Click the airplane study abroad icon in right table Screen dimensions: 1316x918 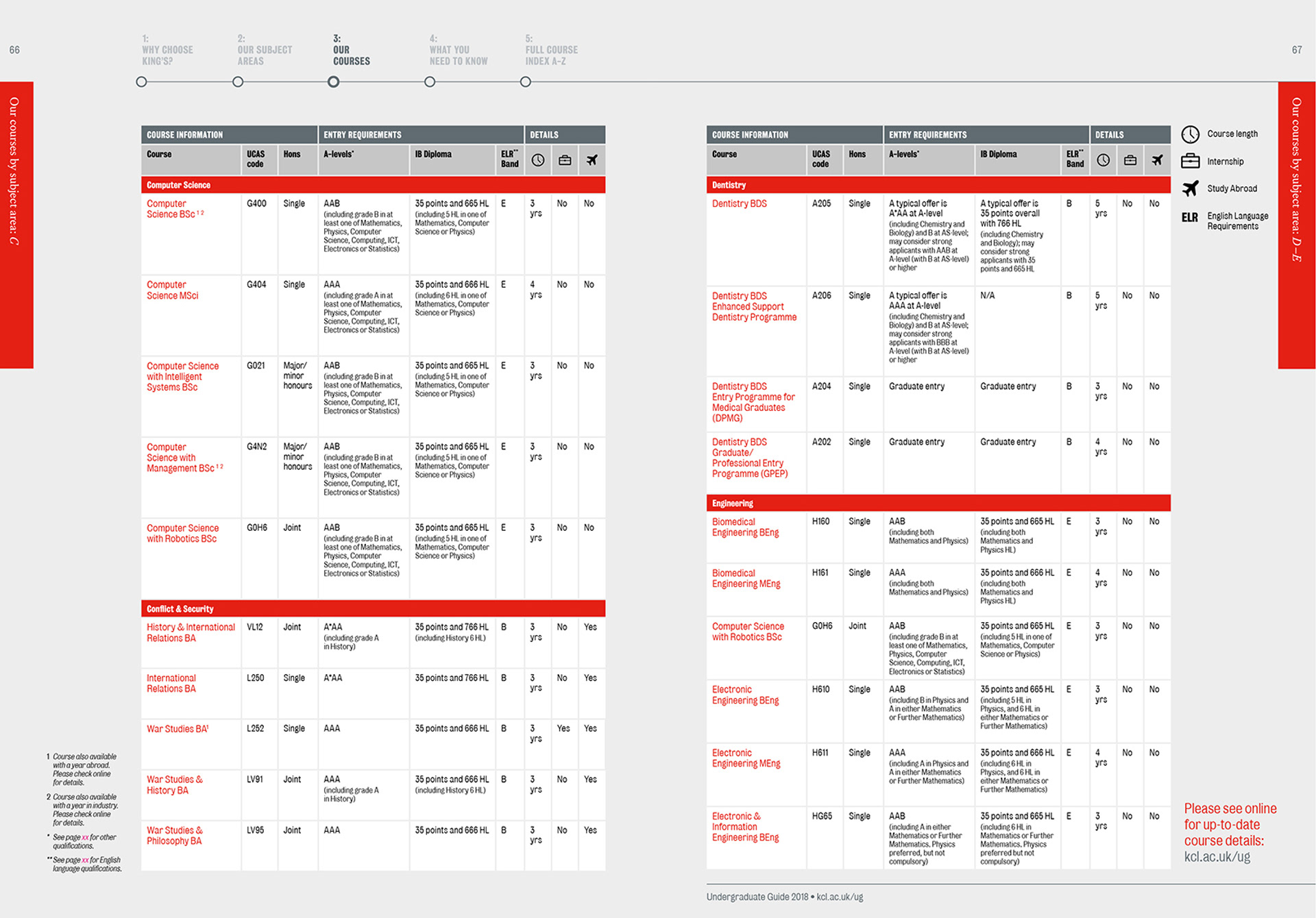coord(1157,160)
